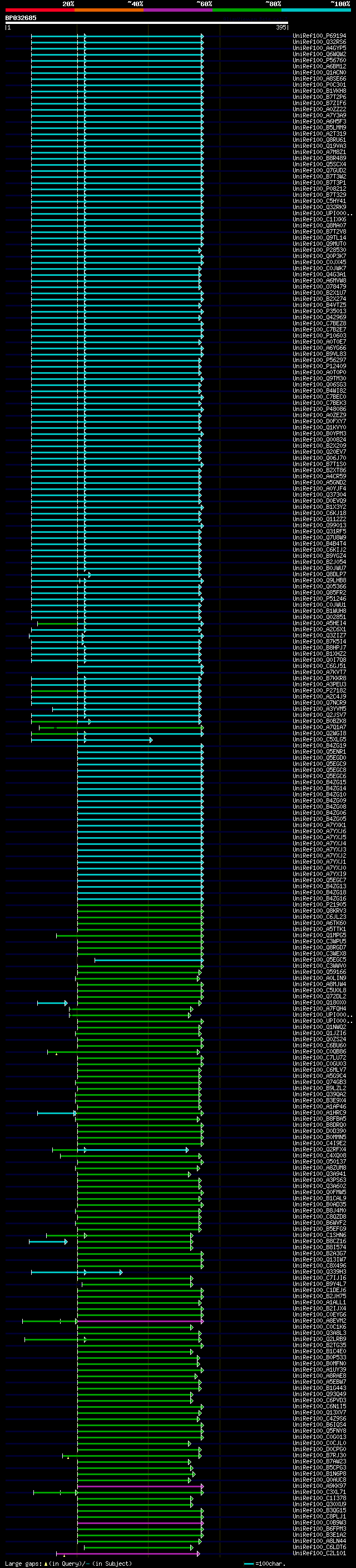This screenshot has height=1568, width=356.
Task: Select the UniRef100_Q5SCX4 label
Action: [x=319, y=164]
